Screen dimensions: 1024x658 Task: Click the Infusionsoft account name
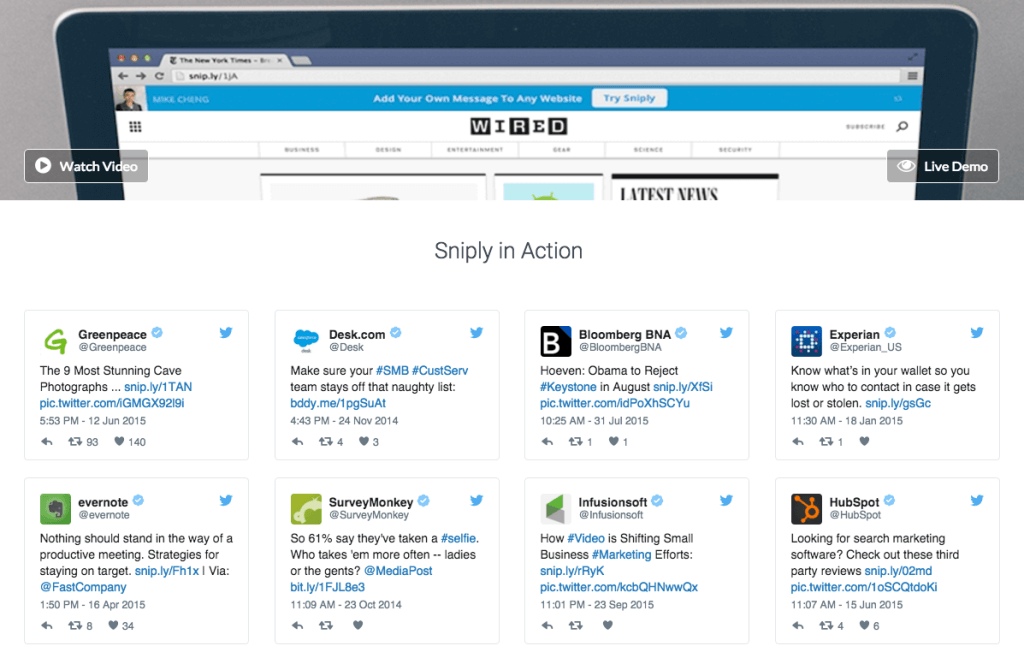pos(613,502)
